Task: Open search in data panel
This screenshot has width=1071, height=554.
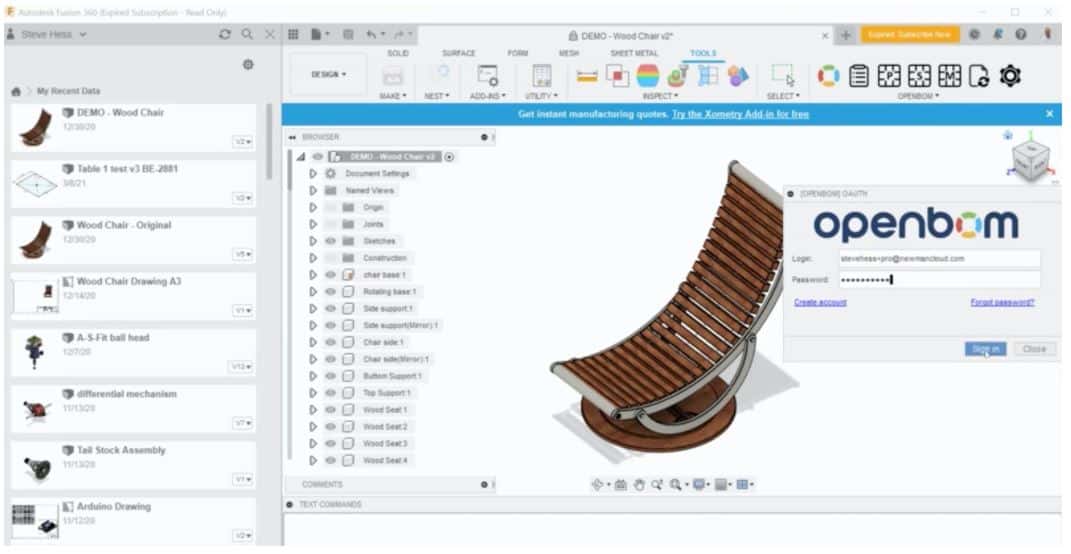Action: (247, 34)
